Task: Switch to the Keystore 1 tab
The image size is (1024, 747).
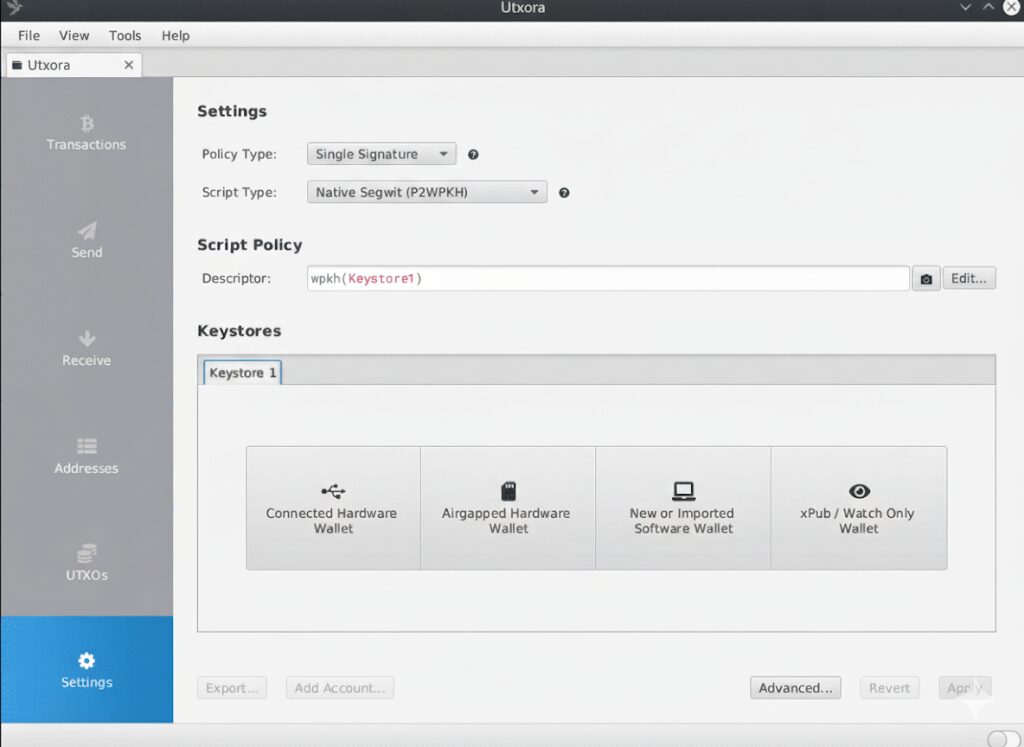Action: click(241, 371)
